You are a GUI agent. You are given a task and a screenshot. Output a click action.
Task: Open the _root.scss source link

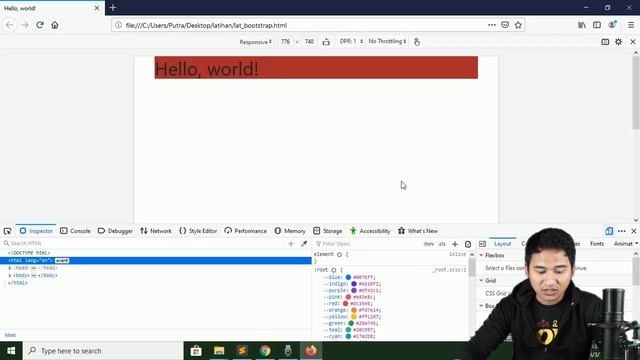[449, 270]
